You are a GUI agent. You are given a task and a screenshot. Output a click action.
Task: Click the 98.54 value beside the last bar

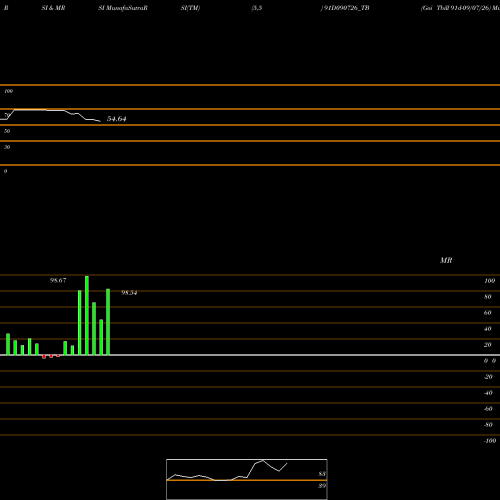(x=129, y=293)
